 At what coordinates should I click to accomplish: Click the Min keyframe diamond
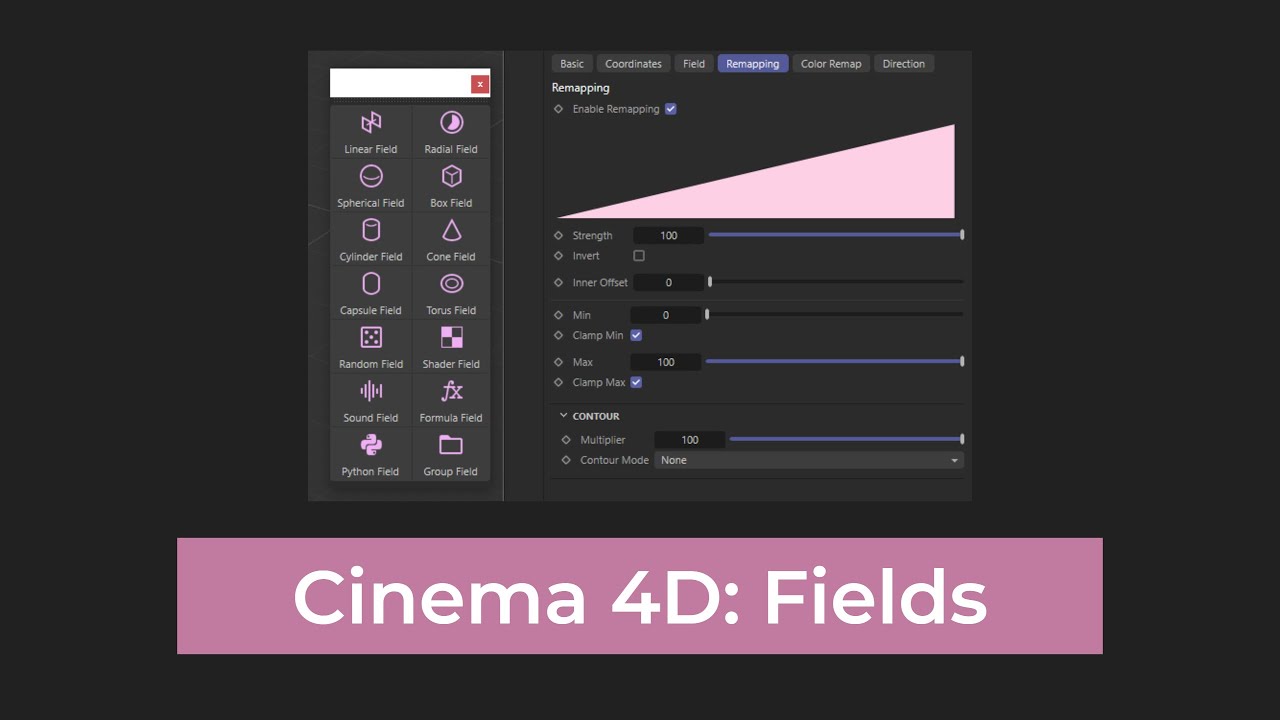pyautogui.click(x=559, y=315)
